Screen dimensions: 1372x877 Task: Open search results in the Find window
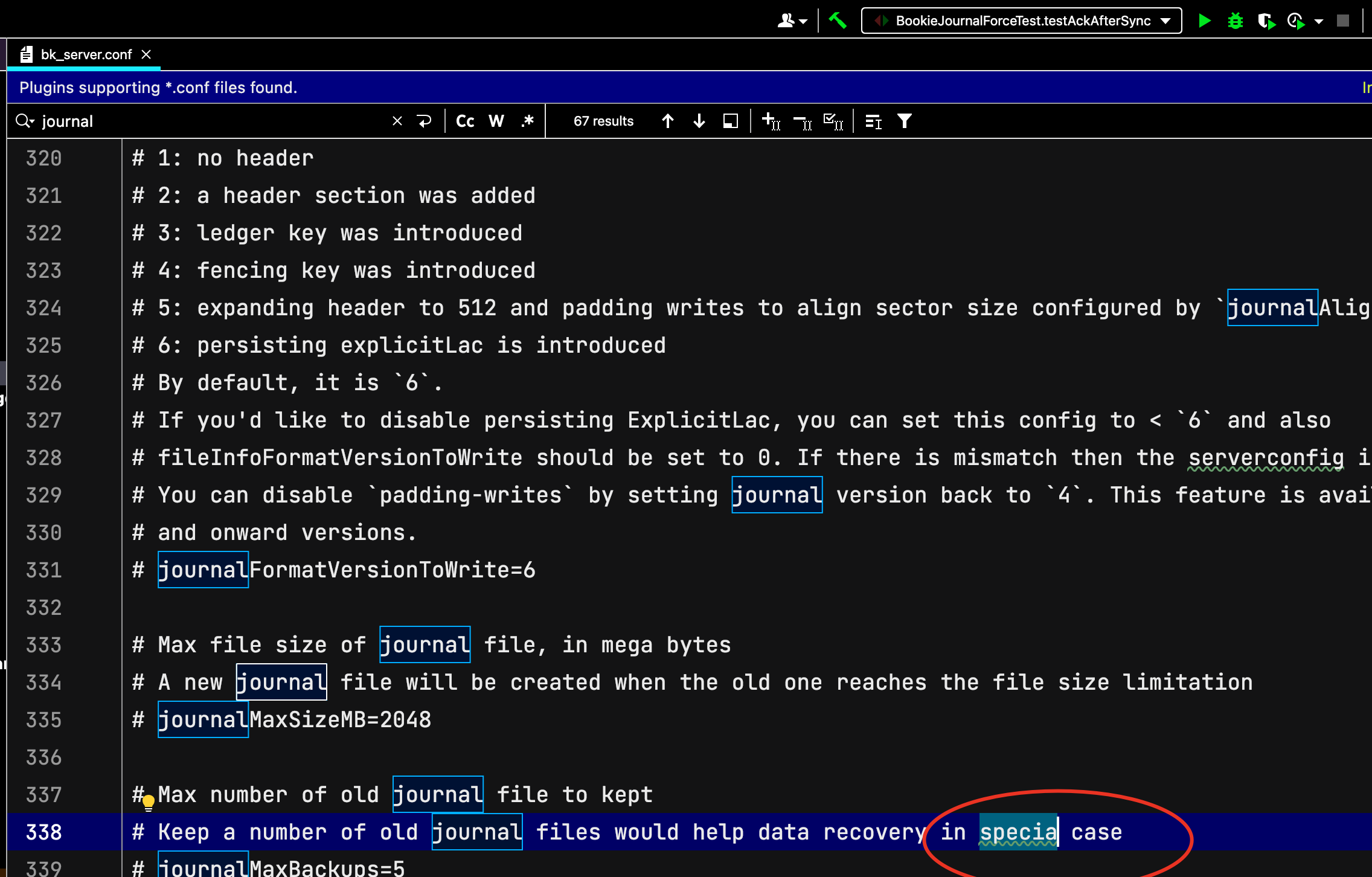click(731, 121)
